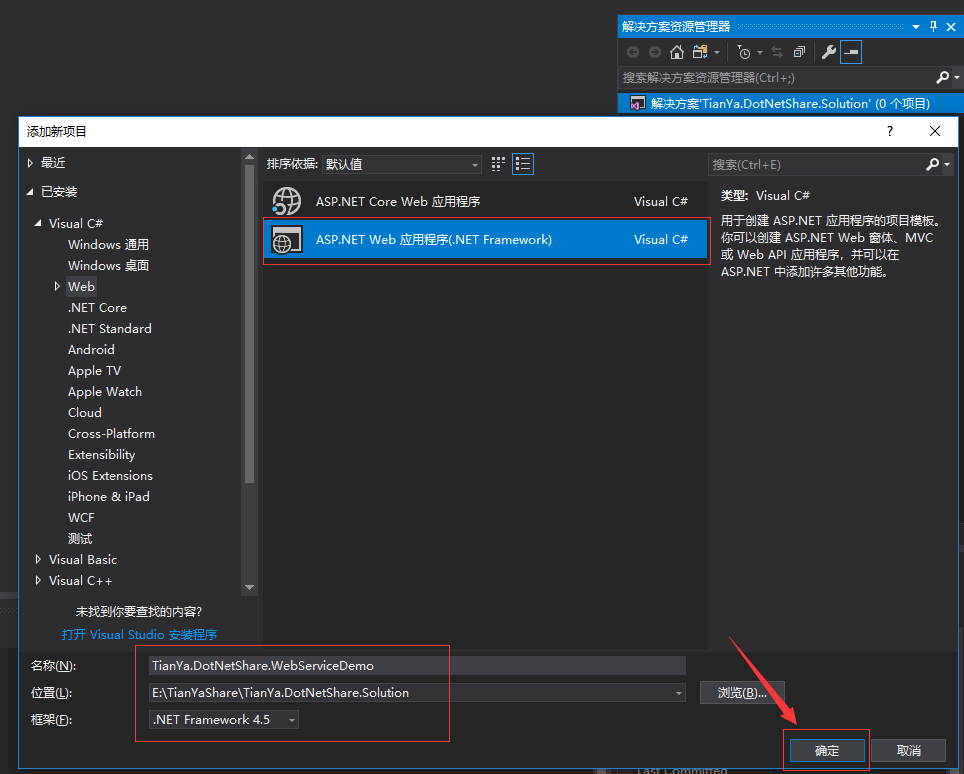This screenshot has height=774, width=964.
Task: Click the Solution Explorer search box
Action: [x=776, y=77]
